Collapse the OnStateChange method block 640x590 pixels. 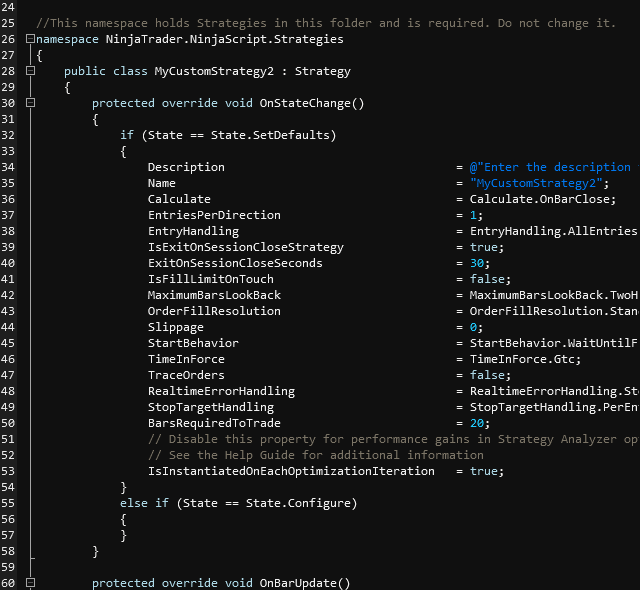pos(30,103)
